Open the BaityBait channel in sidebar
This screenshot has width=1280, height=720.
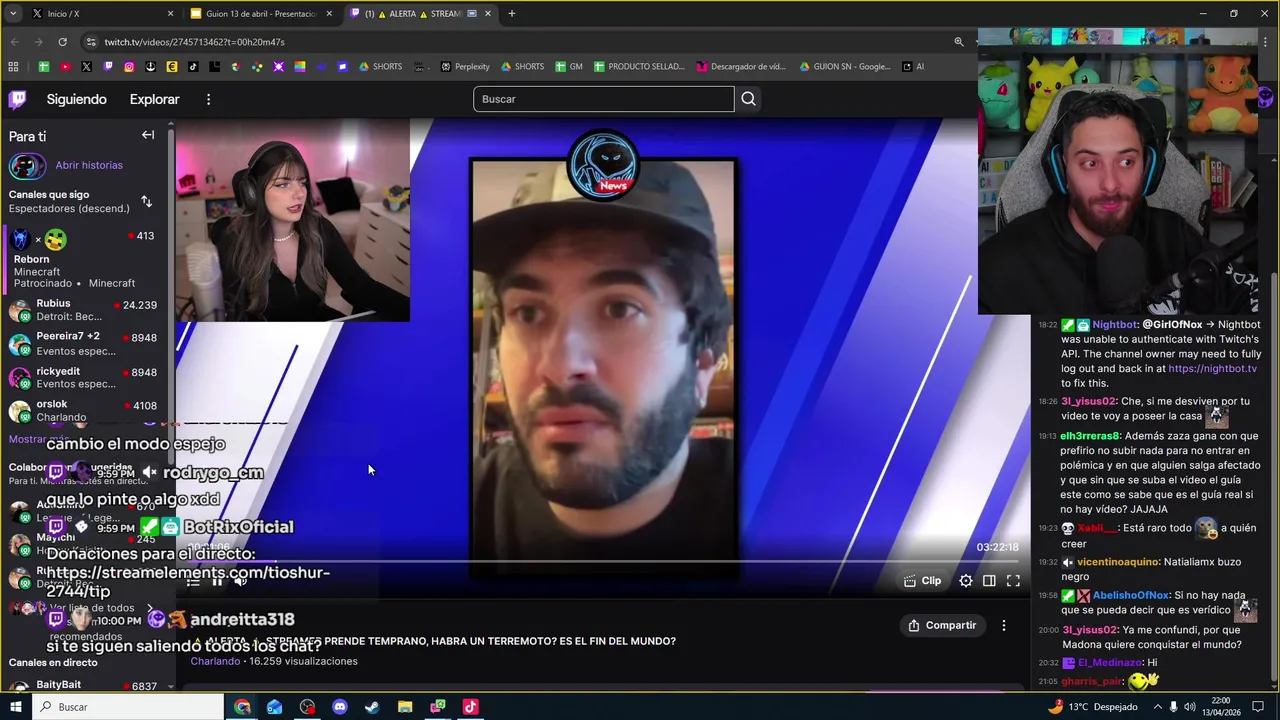[85, 686]
